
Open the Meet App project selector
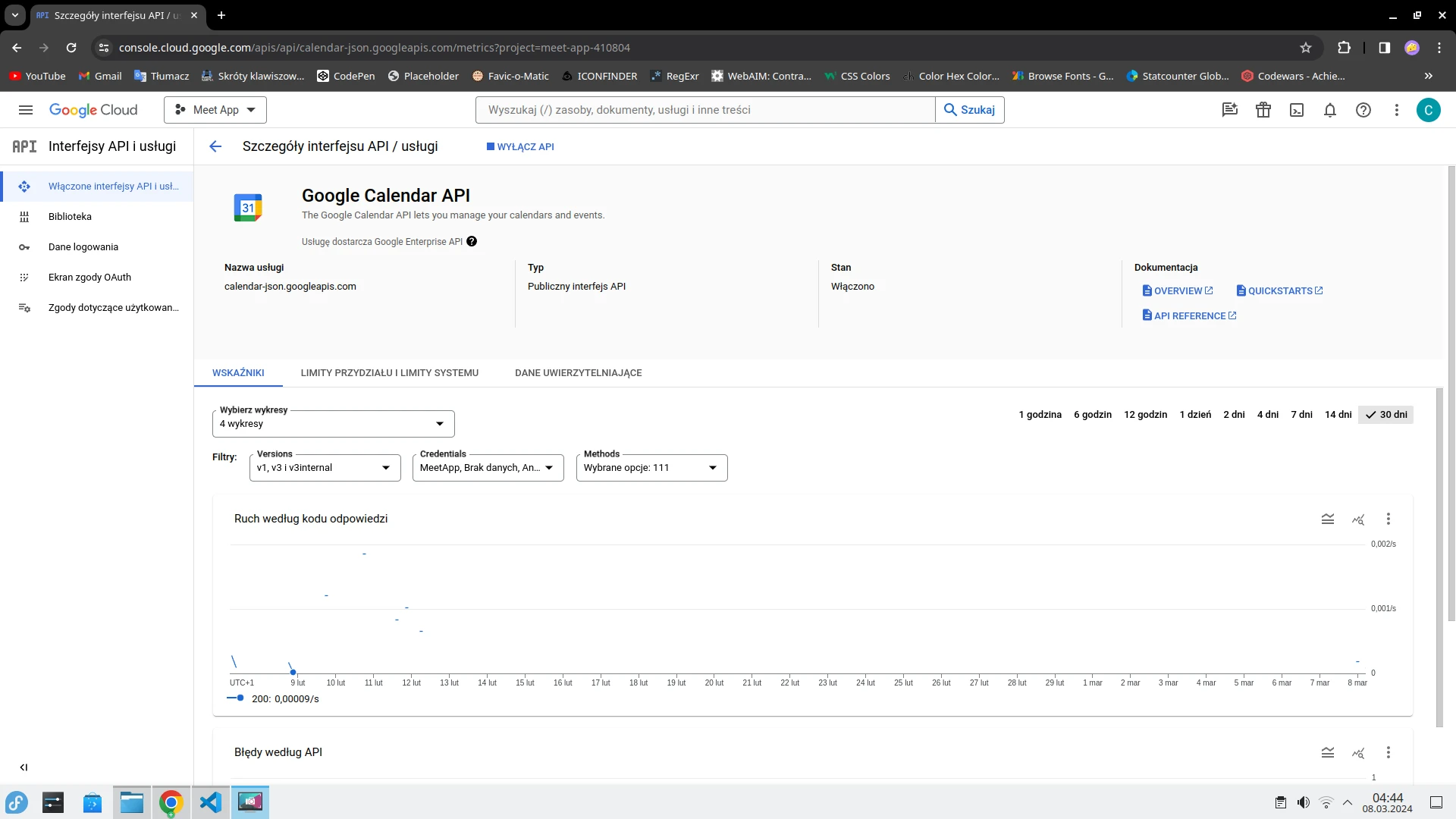215,110
